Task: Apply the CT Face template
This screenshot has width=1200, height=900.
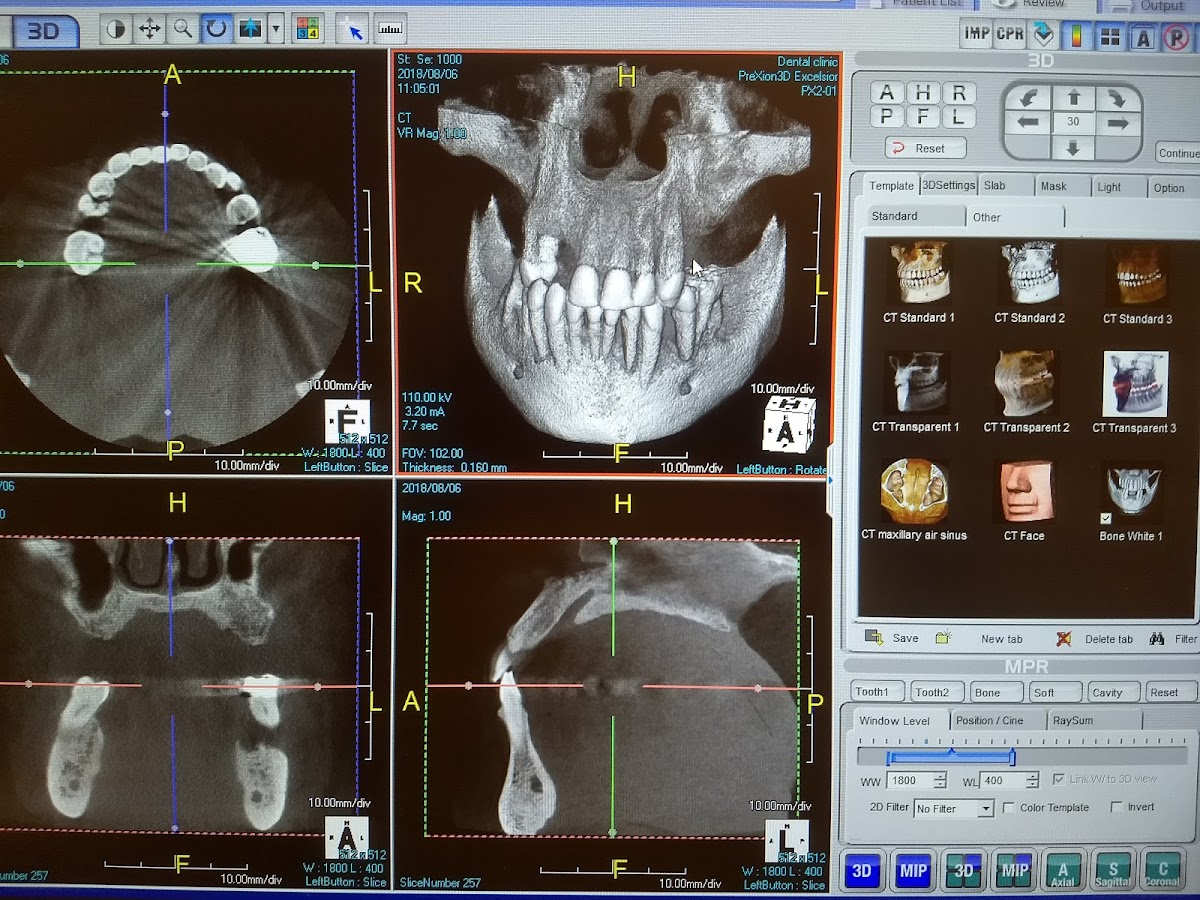Action: click(x=1025, y=501)
